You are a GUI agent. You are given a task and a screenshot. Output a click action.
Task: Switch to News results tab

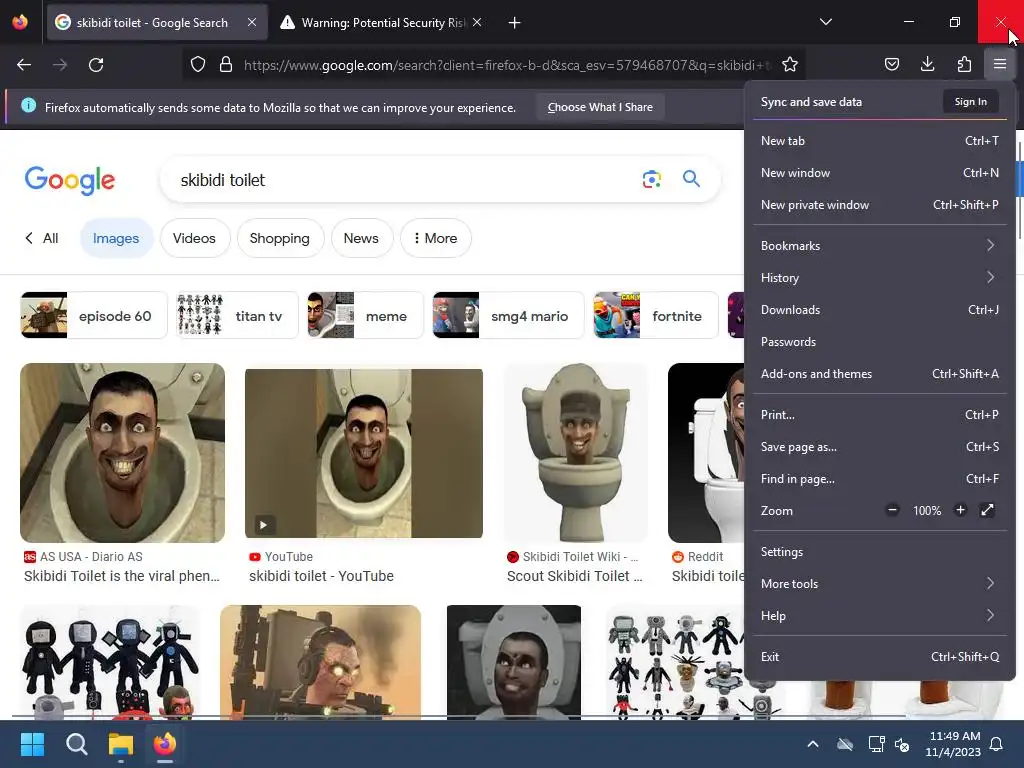tap(361, 238)
